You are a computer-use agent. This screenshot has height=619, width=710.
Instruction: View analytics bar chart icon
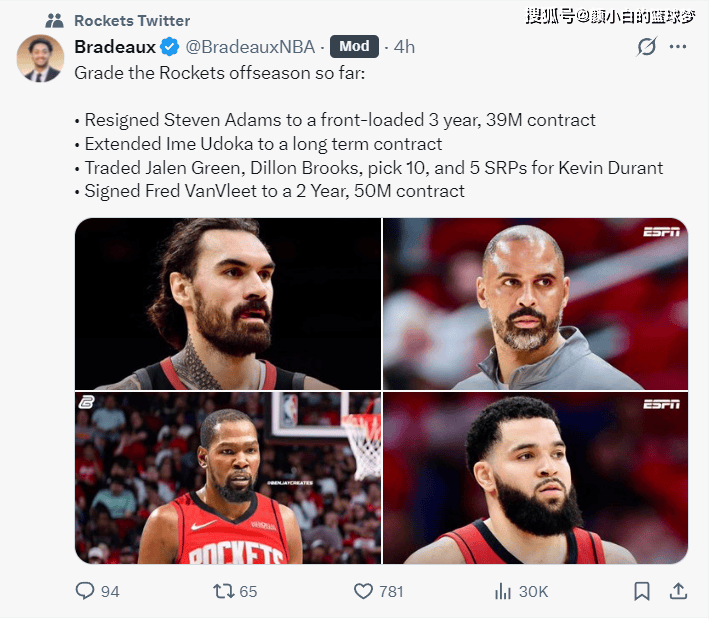click(x=503, y=591)
